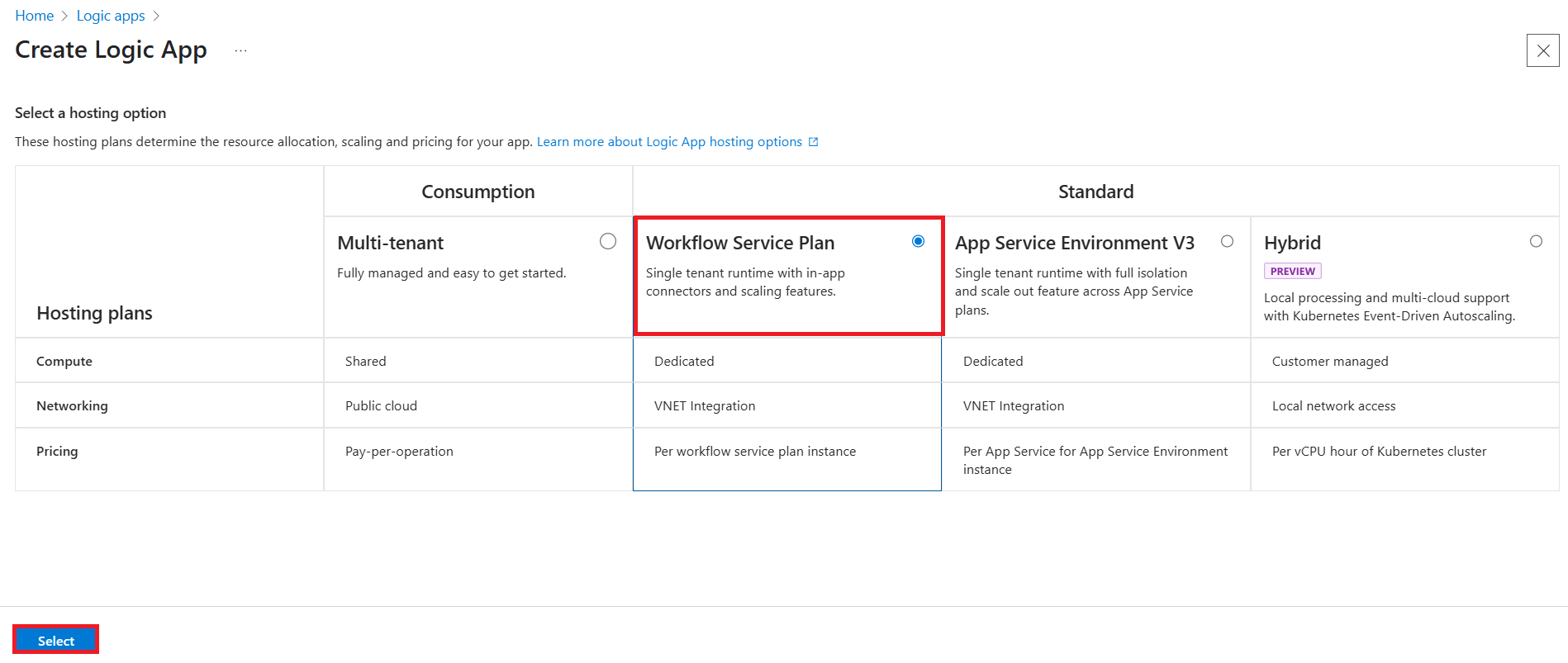Click the App Service Environment V3 heading
Viewport: 1568px width, 663px height.
(x=1075, y=243)
